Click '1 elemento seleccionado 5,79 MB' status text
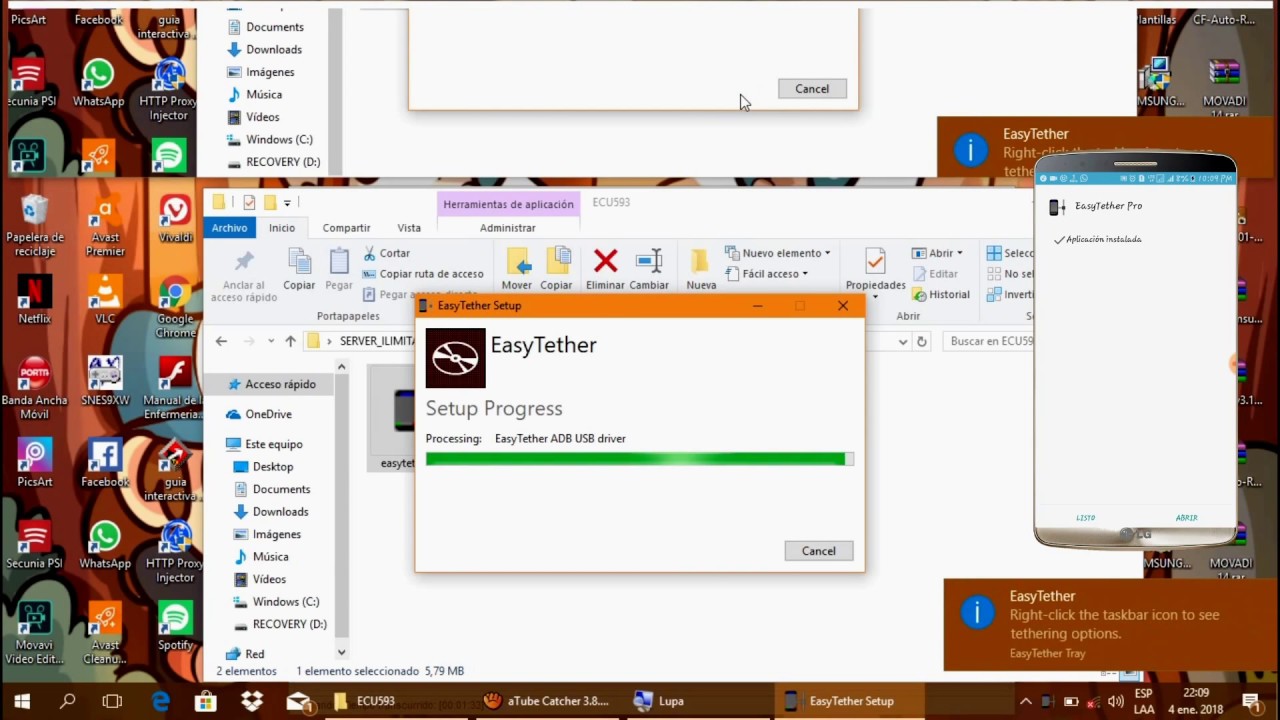The width and height of the screenshot is (1280, 720). click(x=380, y=671)
